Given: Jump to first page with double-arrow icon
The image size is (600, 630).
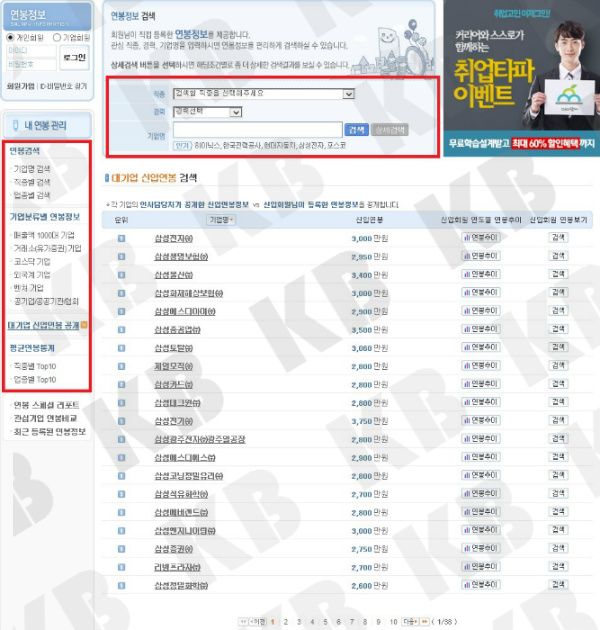Looking at the screenshot, I should coord(243,622).
